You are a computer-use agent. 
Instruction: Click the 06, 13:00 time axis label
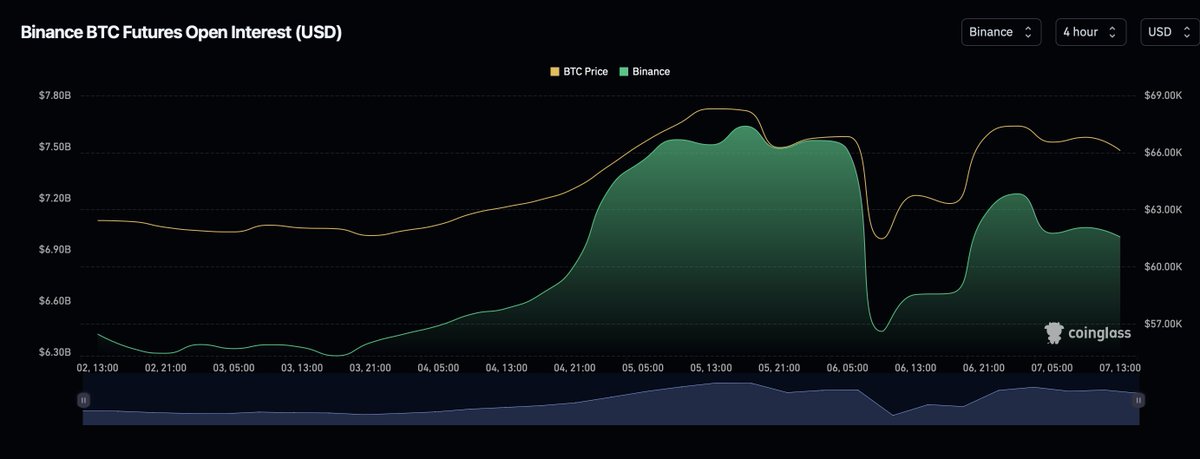pyautogui.click(x=915, y=368)
